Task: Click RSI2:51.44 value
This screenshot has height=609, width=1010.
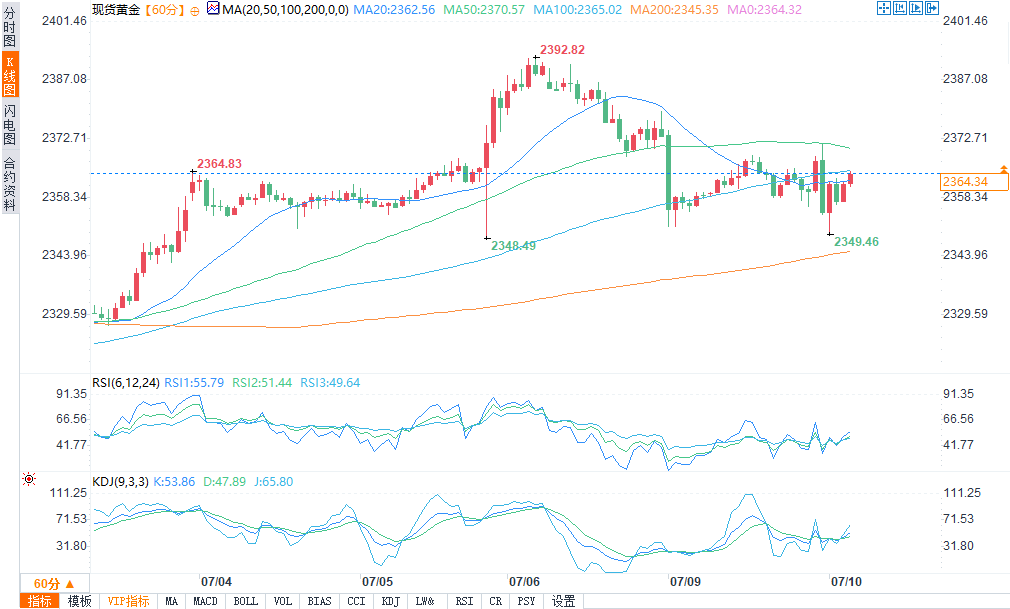Action: (262, 383)
